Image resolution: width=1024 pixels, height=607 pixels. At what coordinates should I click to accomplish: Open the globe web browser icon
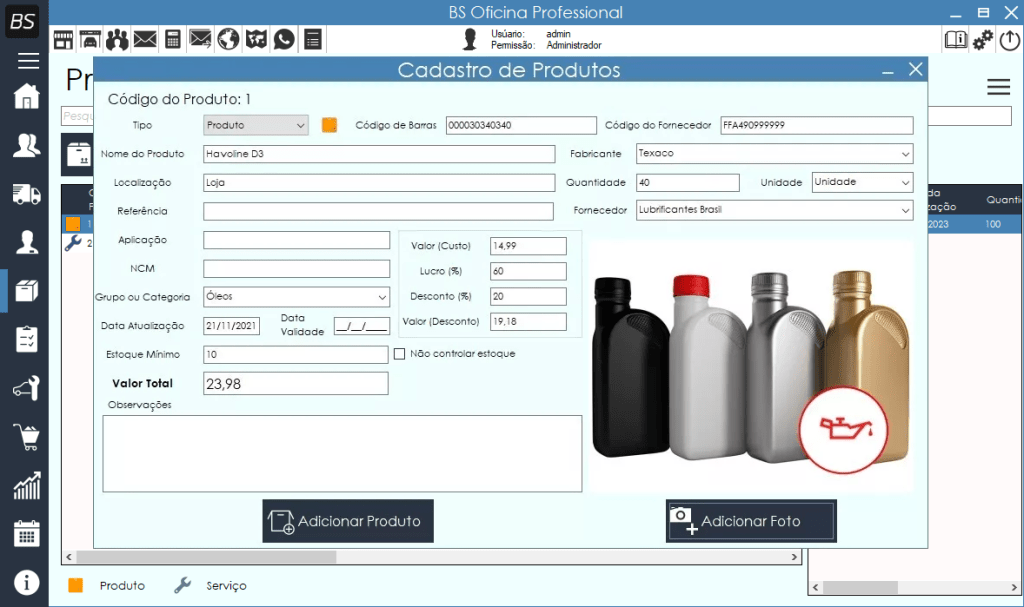[228, 39]
